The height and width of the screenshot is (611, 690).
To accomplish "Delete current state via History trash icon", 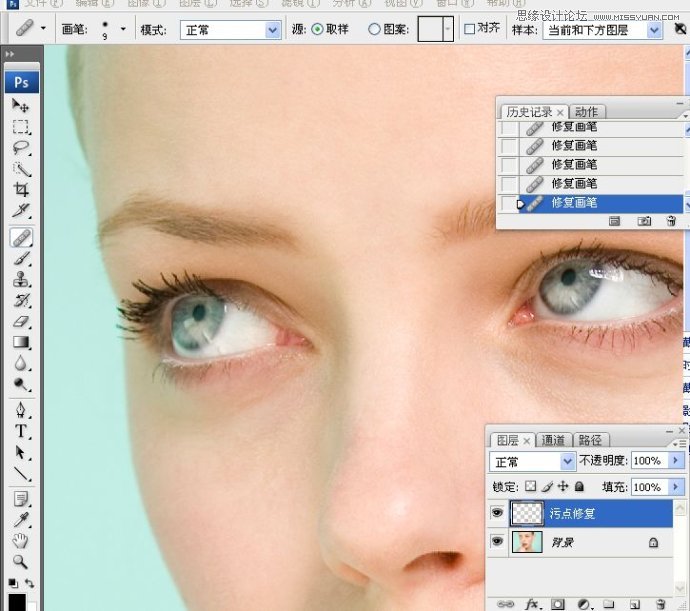I will pyautogui.click(x=671, y=221).
